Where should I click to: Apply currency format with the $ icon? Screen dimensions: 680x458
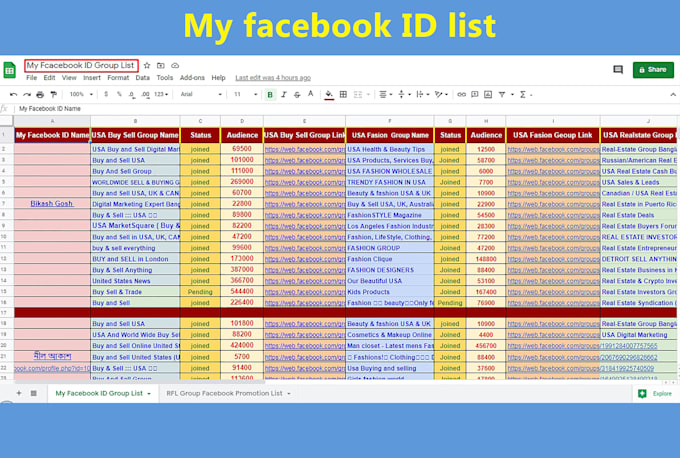point(106,94)
